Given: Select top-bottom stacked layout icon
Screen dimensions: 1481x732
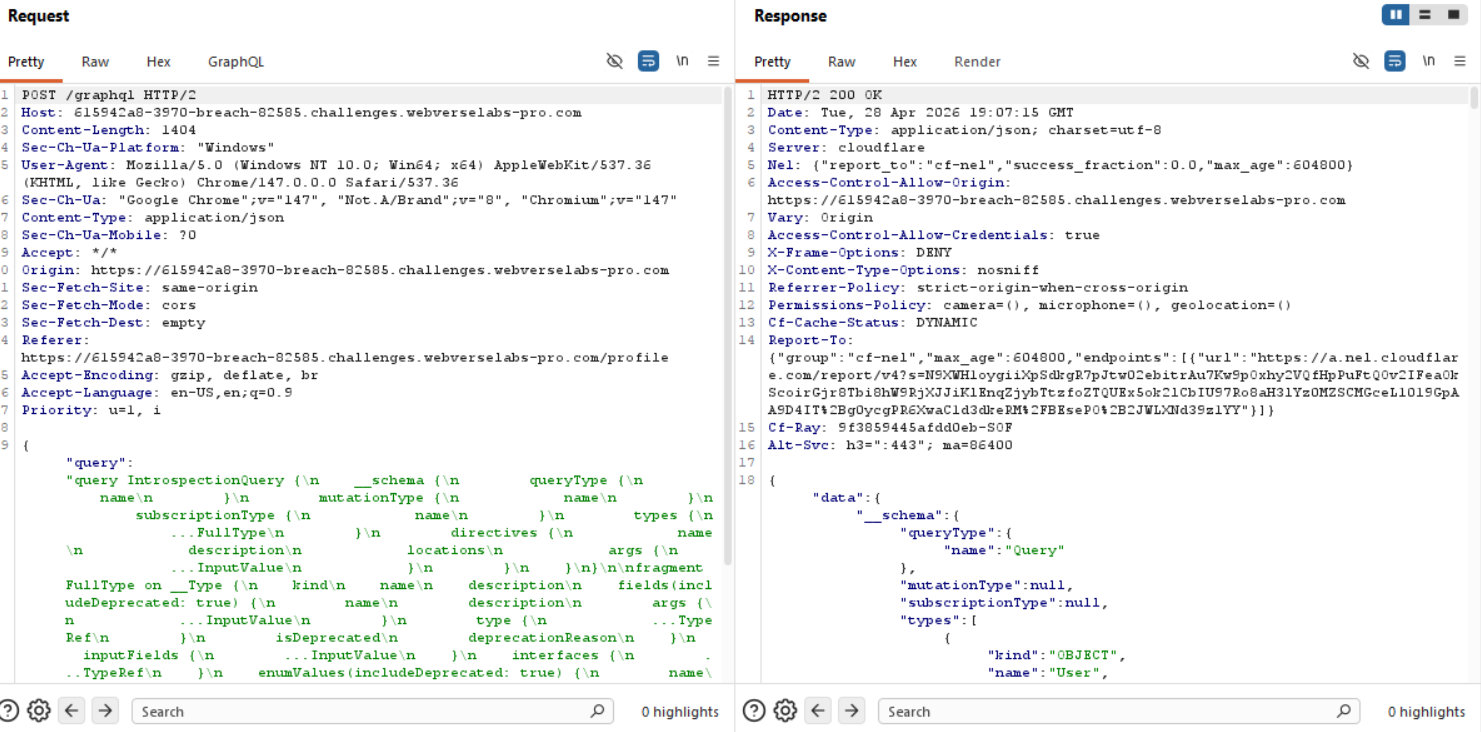Looking at the screenshot, I should click(1425, 15).
